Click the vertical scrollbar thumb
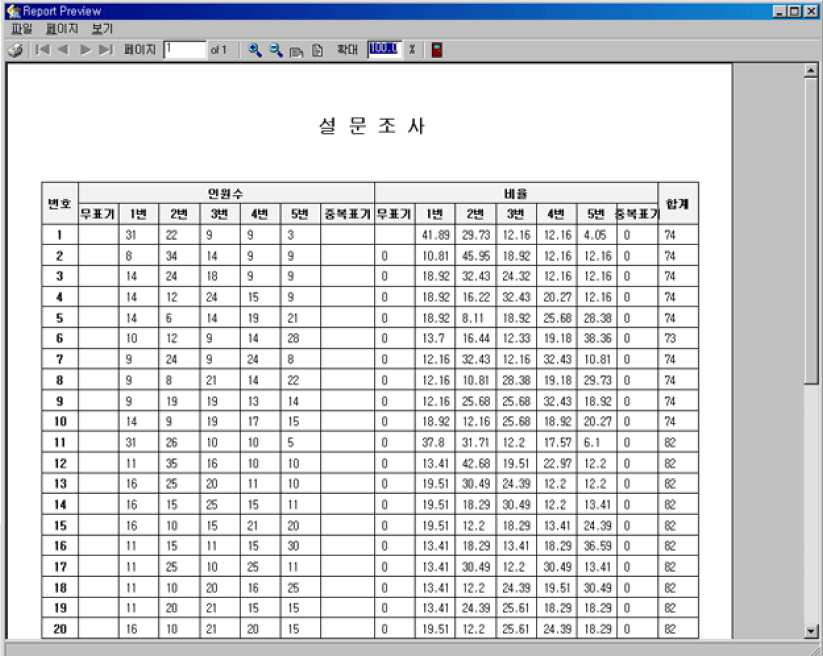This screenshot has height=656, width=823. pos(811,231)
